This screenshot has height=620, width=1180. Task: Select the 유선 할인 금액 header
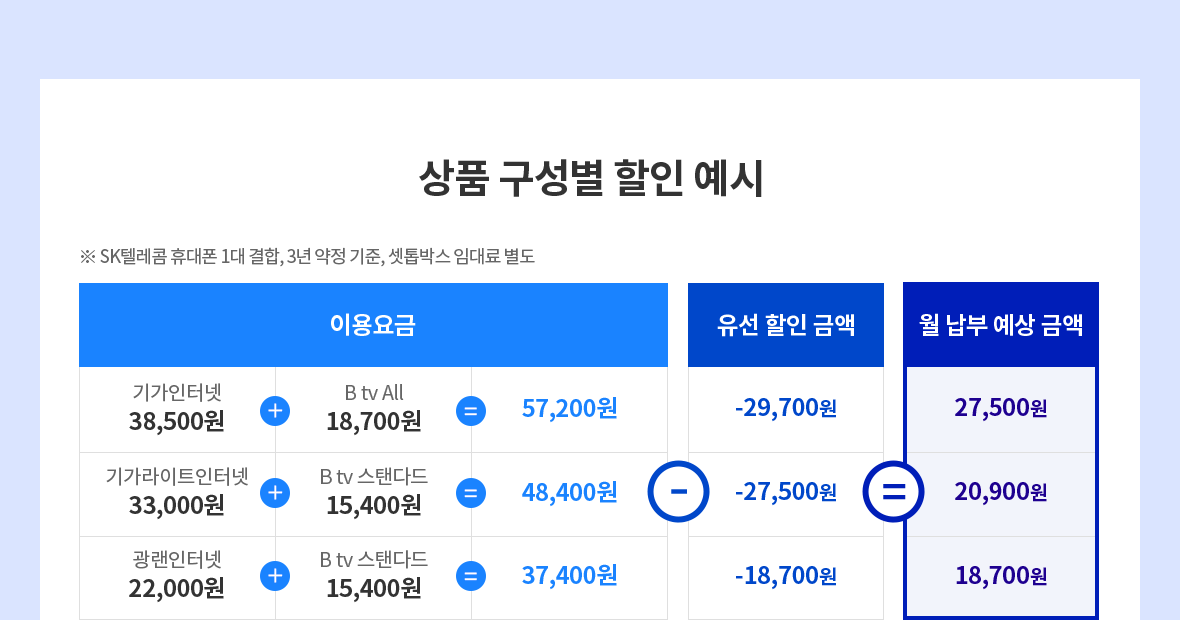pos(786,325)
